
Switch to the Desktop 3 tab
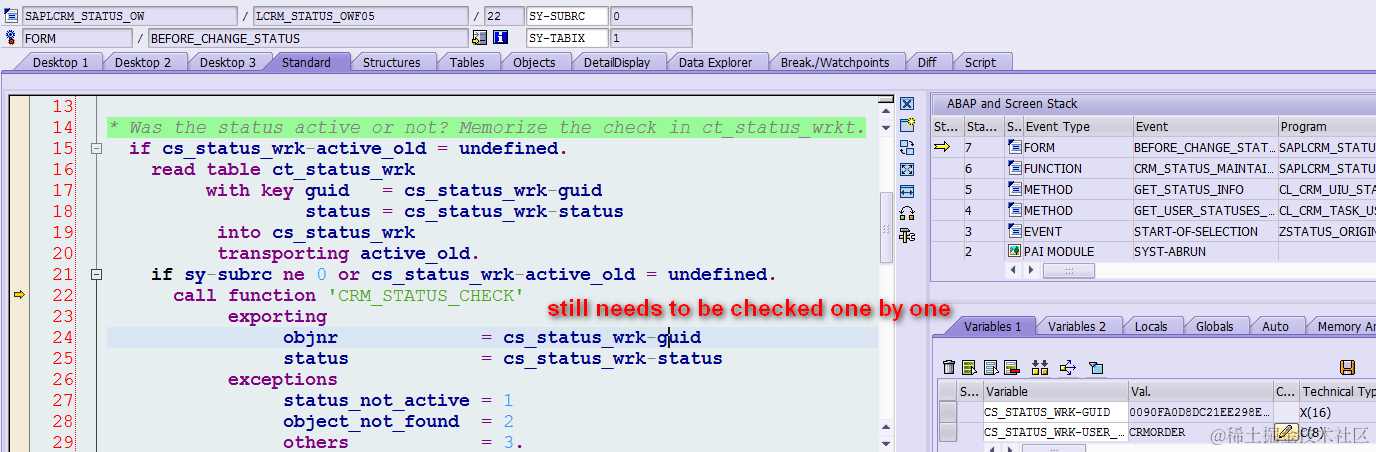227,62
